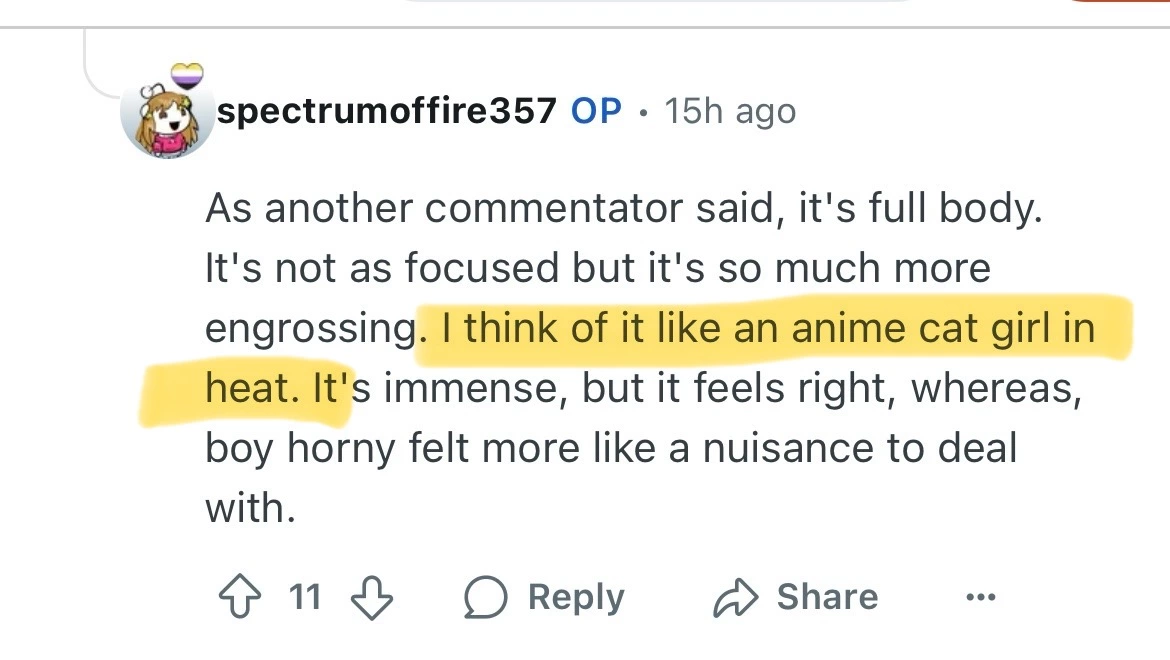Image resolution: width=1170 pixels, height=660 pixels.
Task: Click the Reply speech bubble icon
Action: [x=486, y=597]
